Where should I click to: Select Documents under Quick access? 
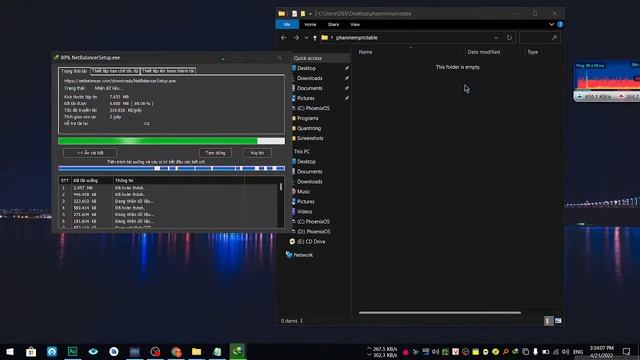pyautogui.click(x=309, y=88)
